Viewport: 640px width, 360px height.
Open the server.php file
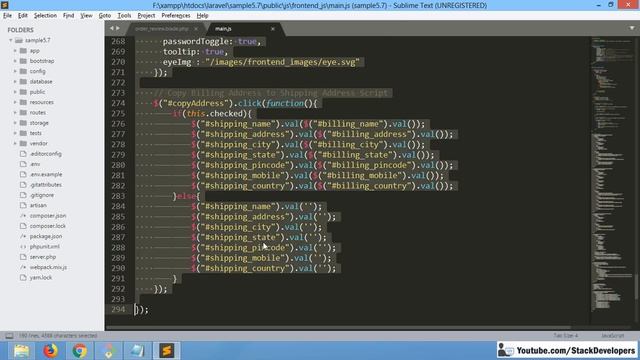tap(42, 257)
